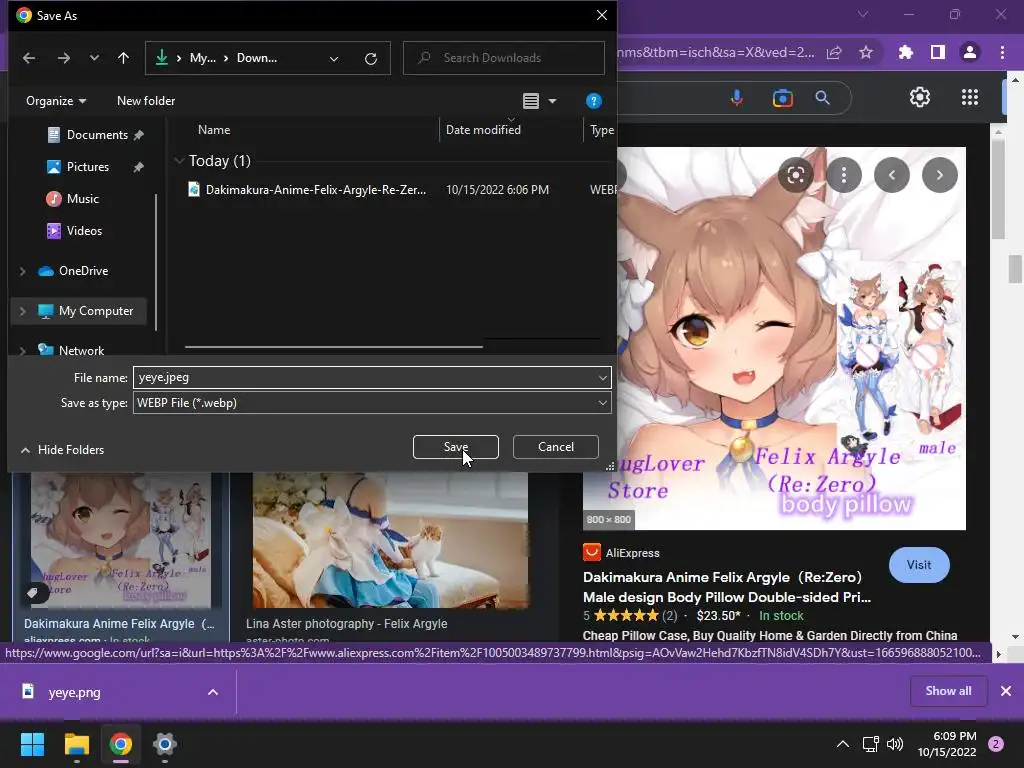Click Lens icon on image preview
The image size is (1024, 768).
click(x=795, y=175)
